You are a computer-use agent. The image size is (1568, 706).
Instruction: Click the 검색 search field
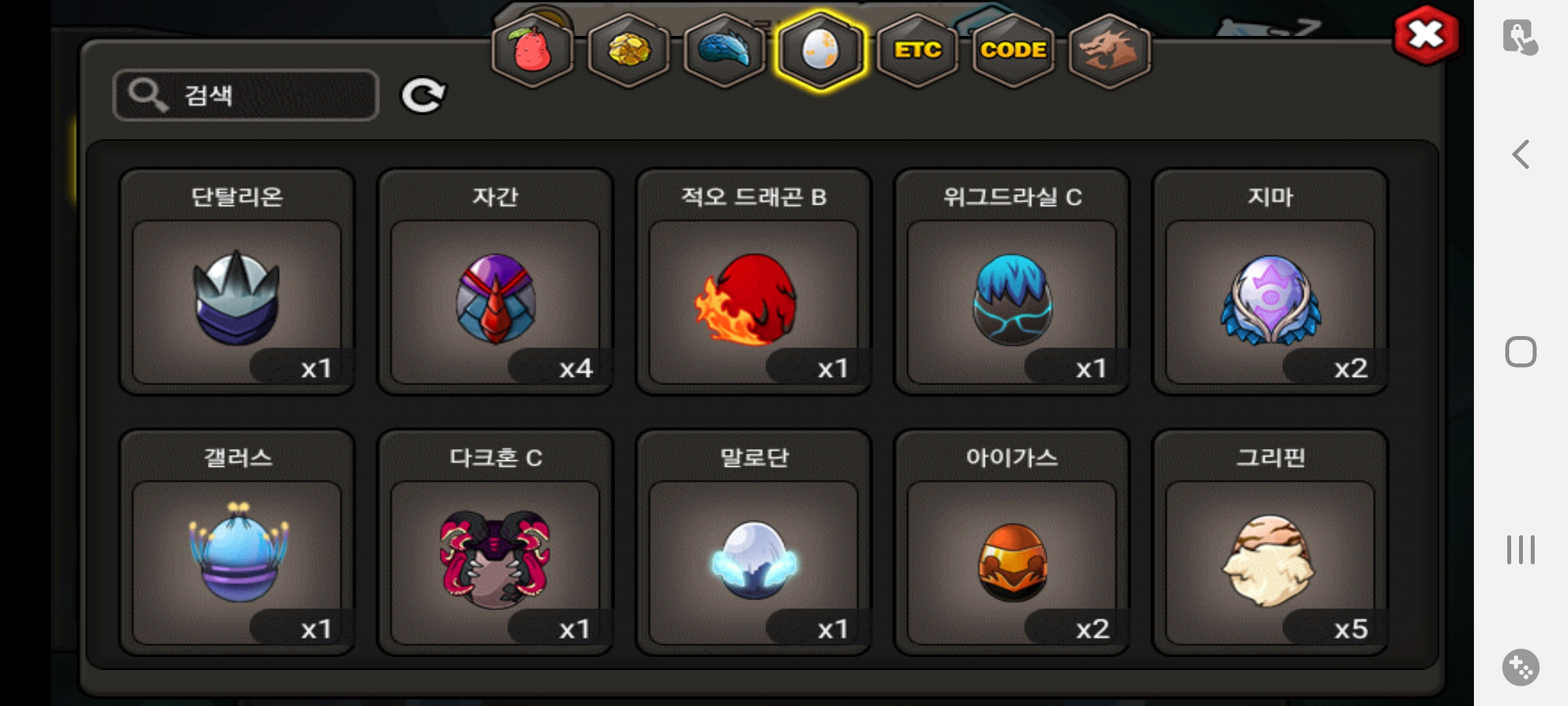coord(246,95)
